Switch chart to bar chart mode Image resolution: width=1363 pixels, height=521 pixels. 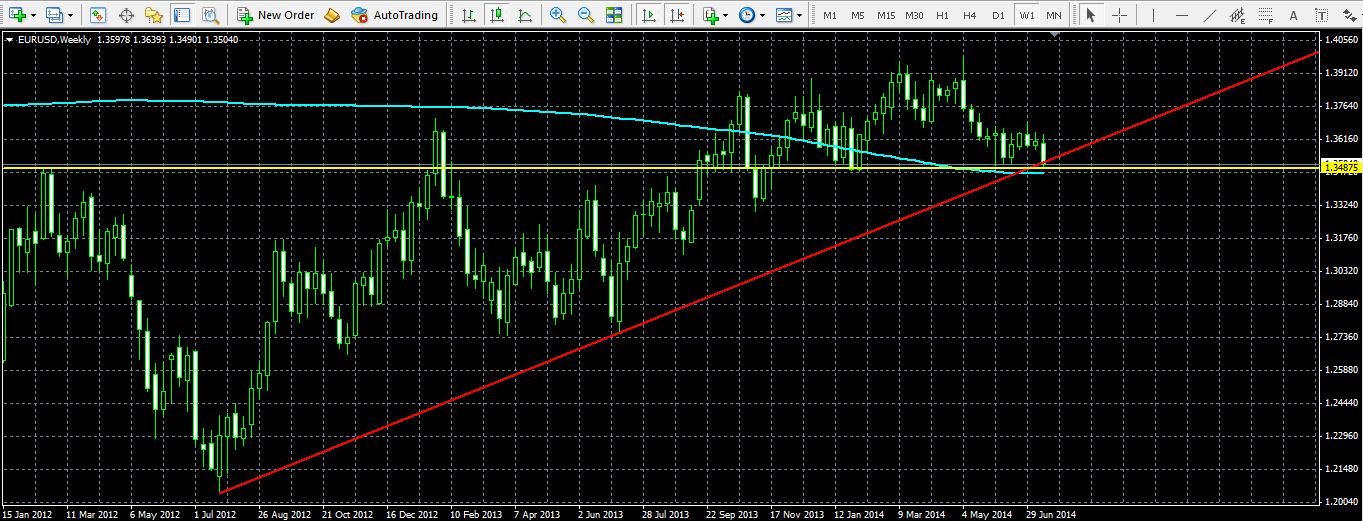(x=469, y=15)
